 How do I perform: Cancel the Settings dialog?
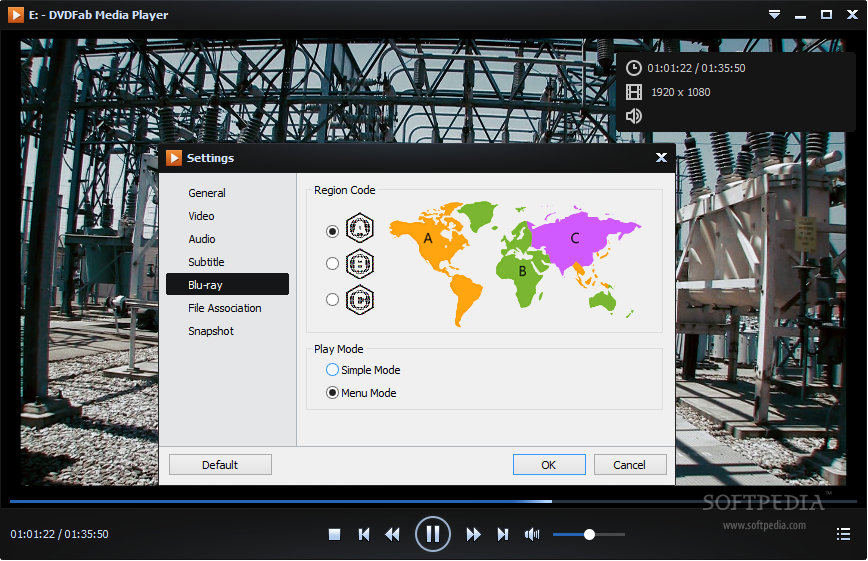pyautogui.click(x=630, y=465)
